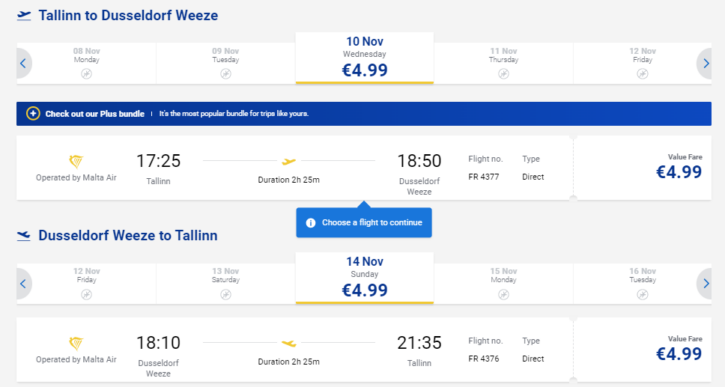
Task: Show earlier outbound dates with the left arrow
Action: coord(23,63)
